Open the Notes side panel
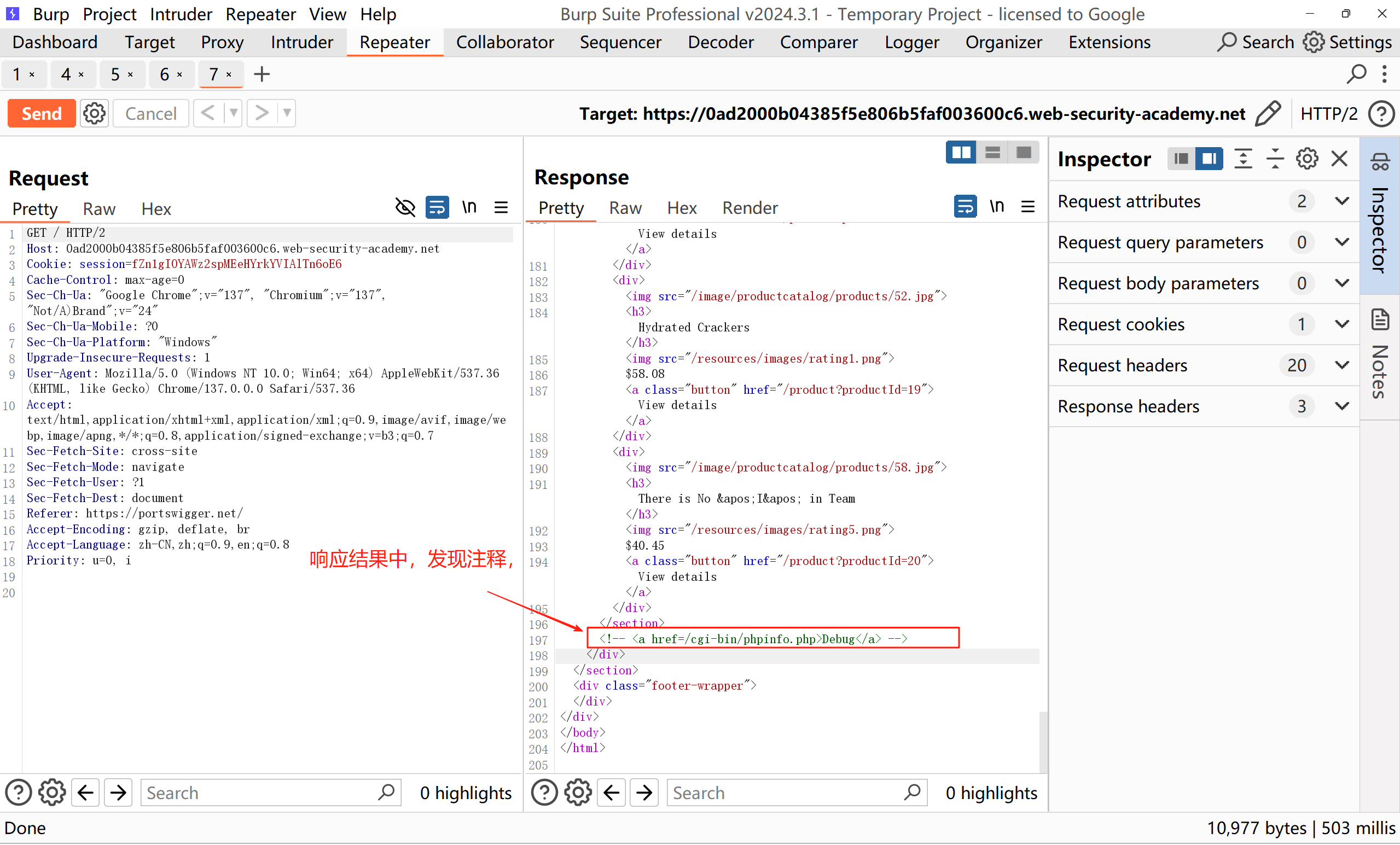 (x=1380, y=358)
